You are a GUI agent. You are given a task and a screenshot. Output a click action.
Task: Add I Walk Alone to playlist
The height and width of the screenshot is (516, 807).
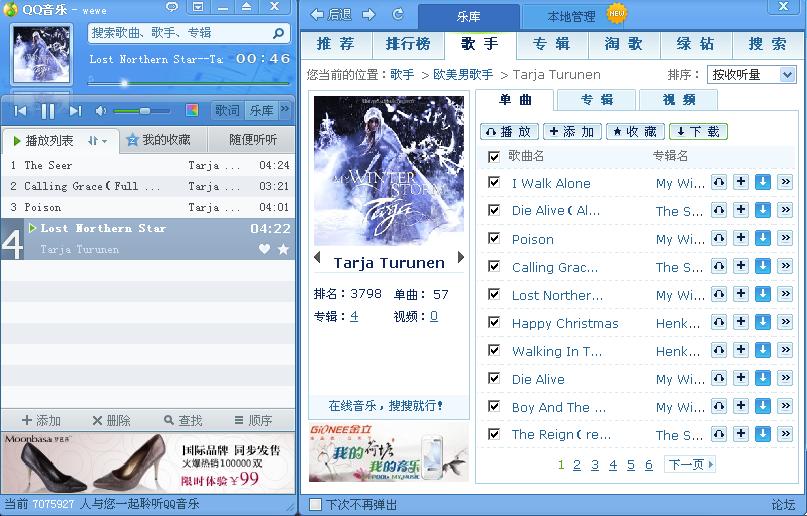coord(741,182)
